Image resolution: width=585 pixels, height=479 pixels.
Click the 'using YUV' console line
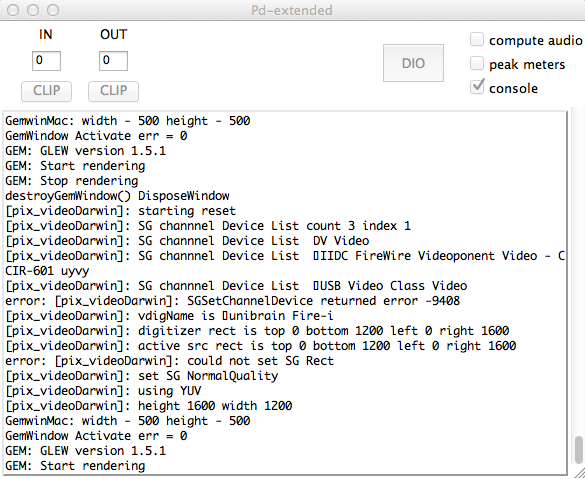pyautogui.click(x=103, y=391)
